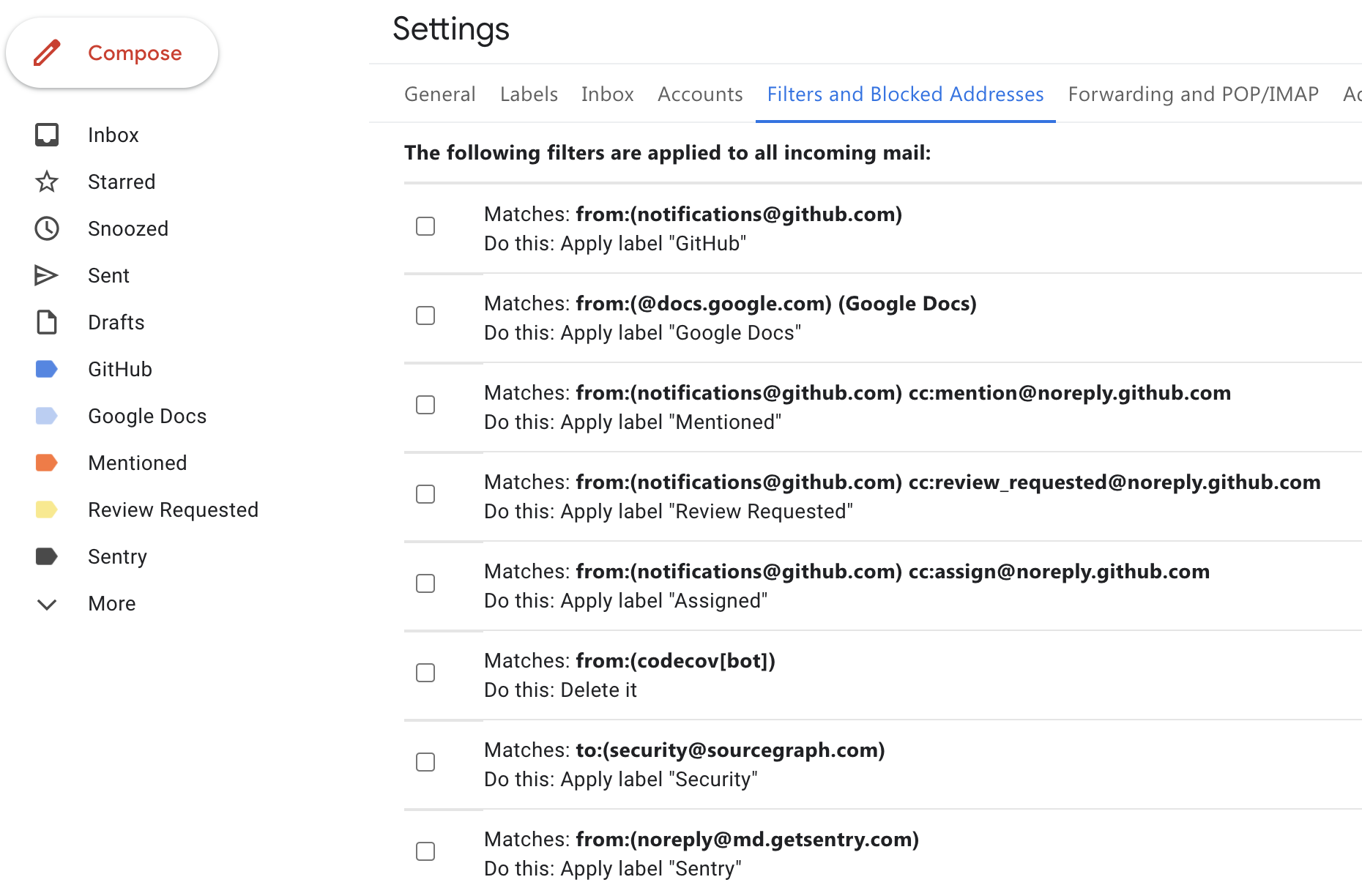Select the Accounts settings tab
Image resolution: width=1362 pixels, height=896 pixels.
[700, 94]
